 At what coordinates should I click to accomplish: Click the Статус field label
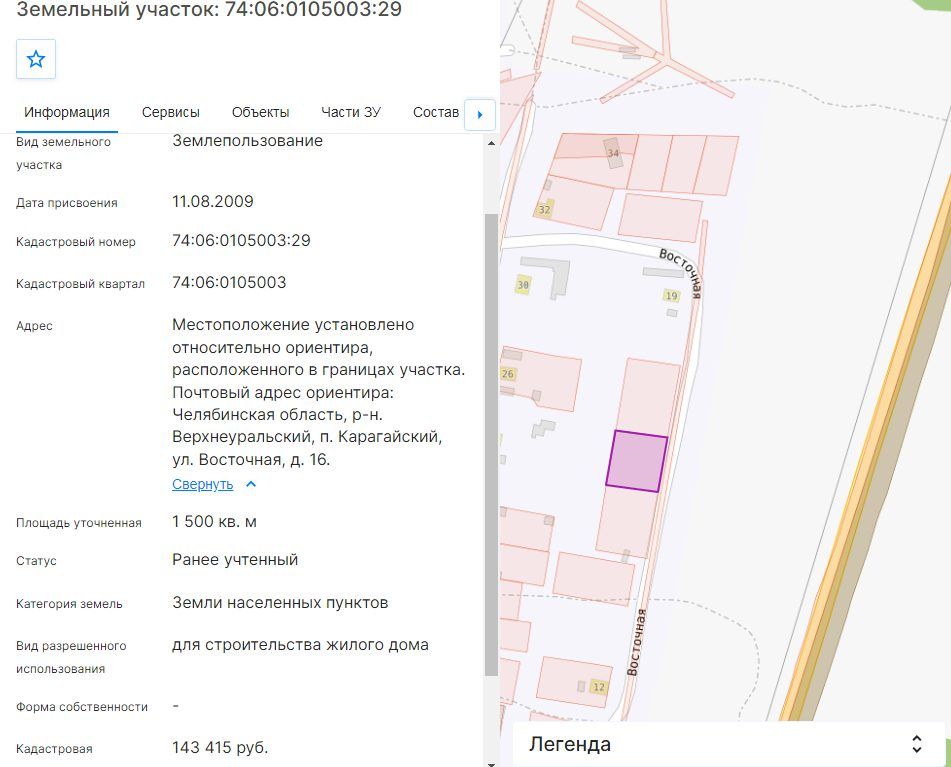[x=36, y=561]
